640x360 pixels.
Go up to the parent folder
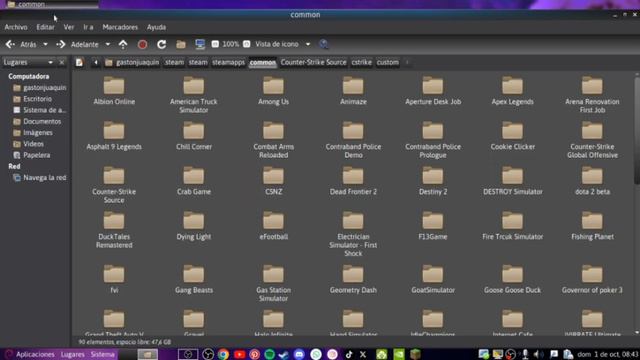(123, 44)
